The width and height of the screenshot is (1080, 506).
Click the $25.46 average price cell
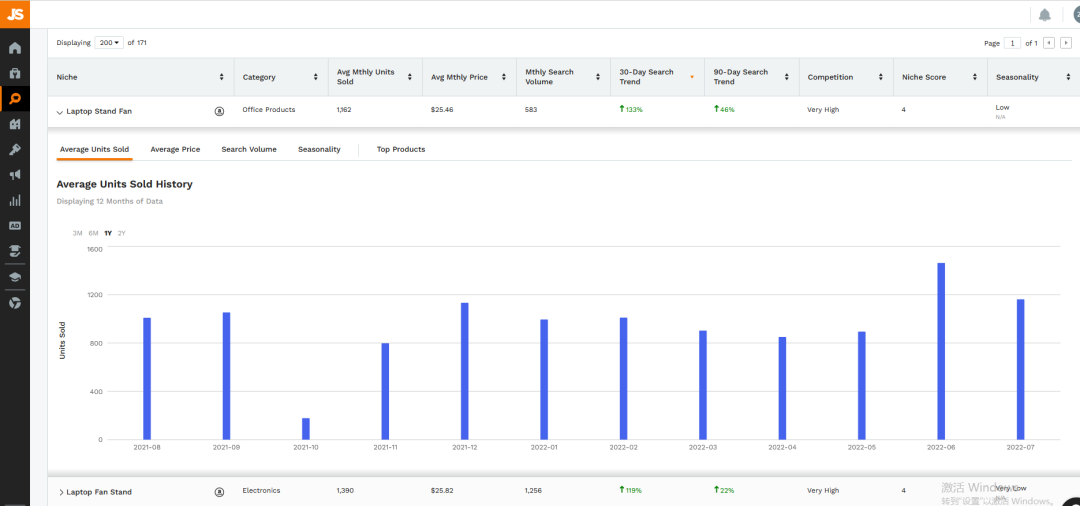coord(442,109)
